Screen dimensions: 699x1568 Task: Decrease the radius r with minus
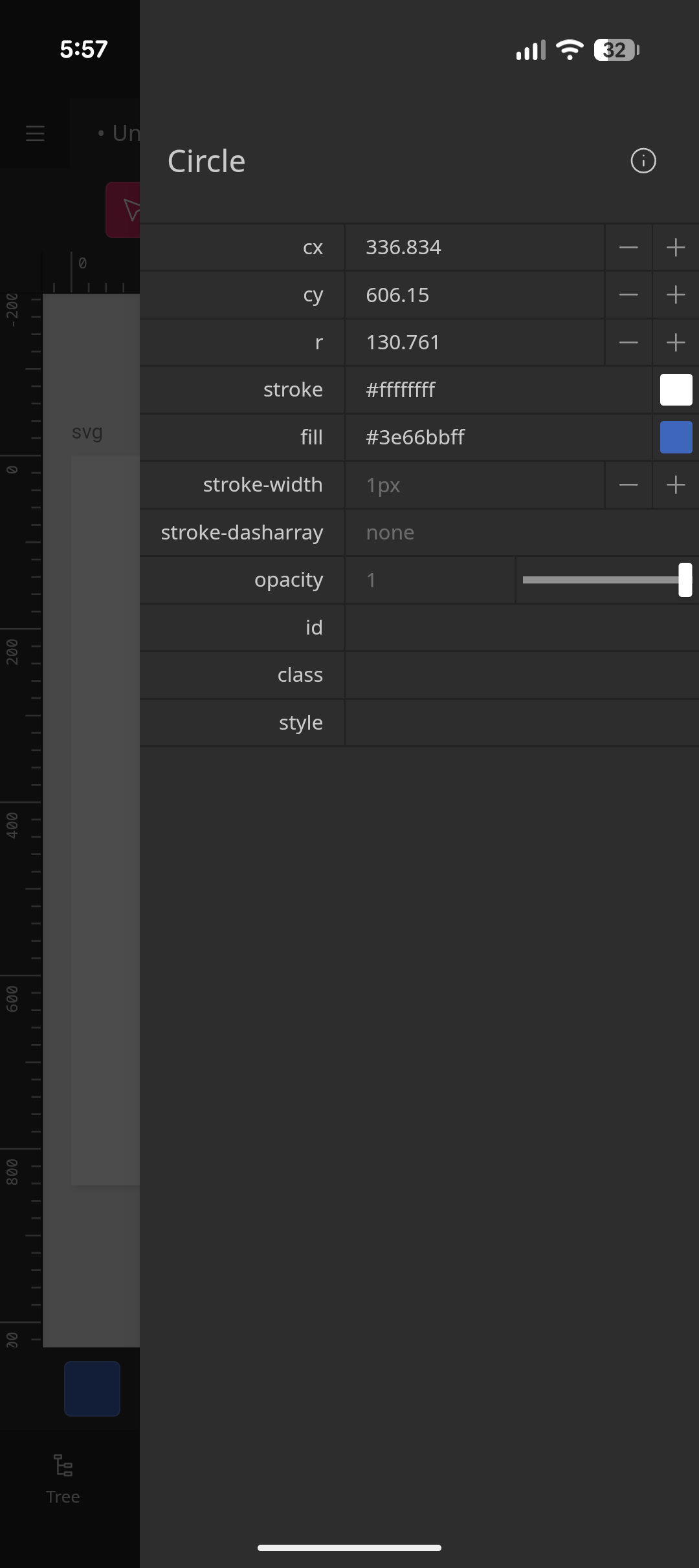628,343
